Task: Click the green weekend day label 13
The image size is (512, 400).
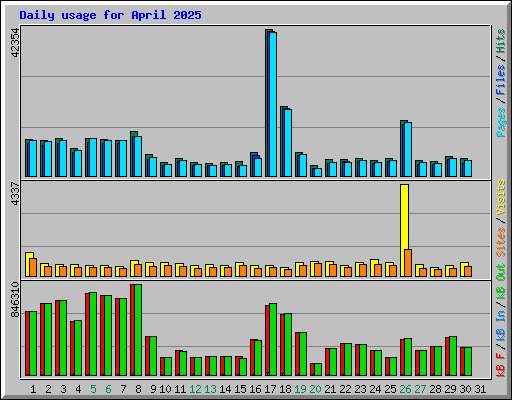Action: (210, 389)
